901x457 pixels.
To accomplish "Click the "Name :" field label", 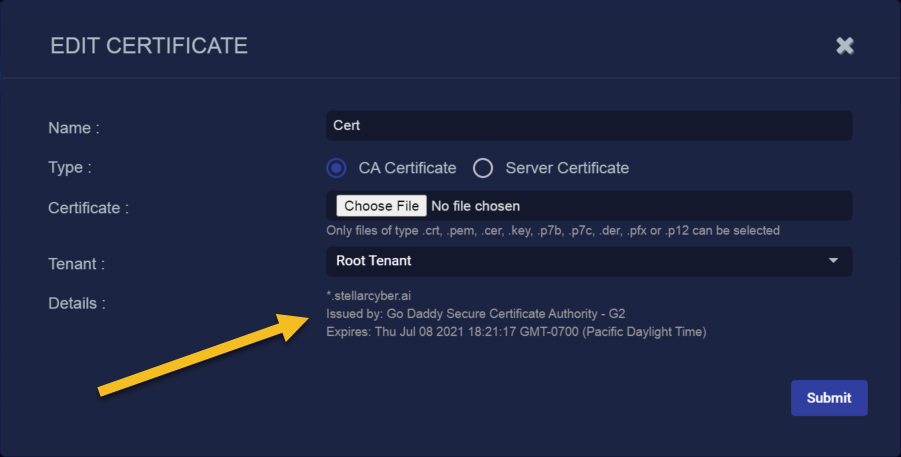I will click(74, 128).
